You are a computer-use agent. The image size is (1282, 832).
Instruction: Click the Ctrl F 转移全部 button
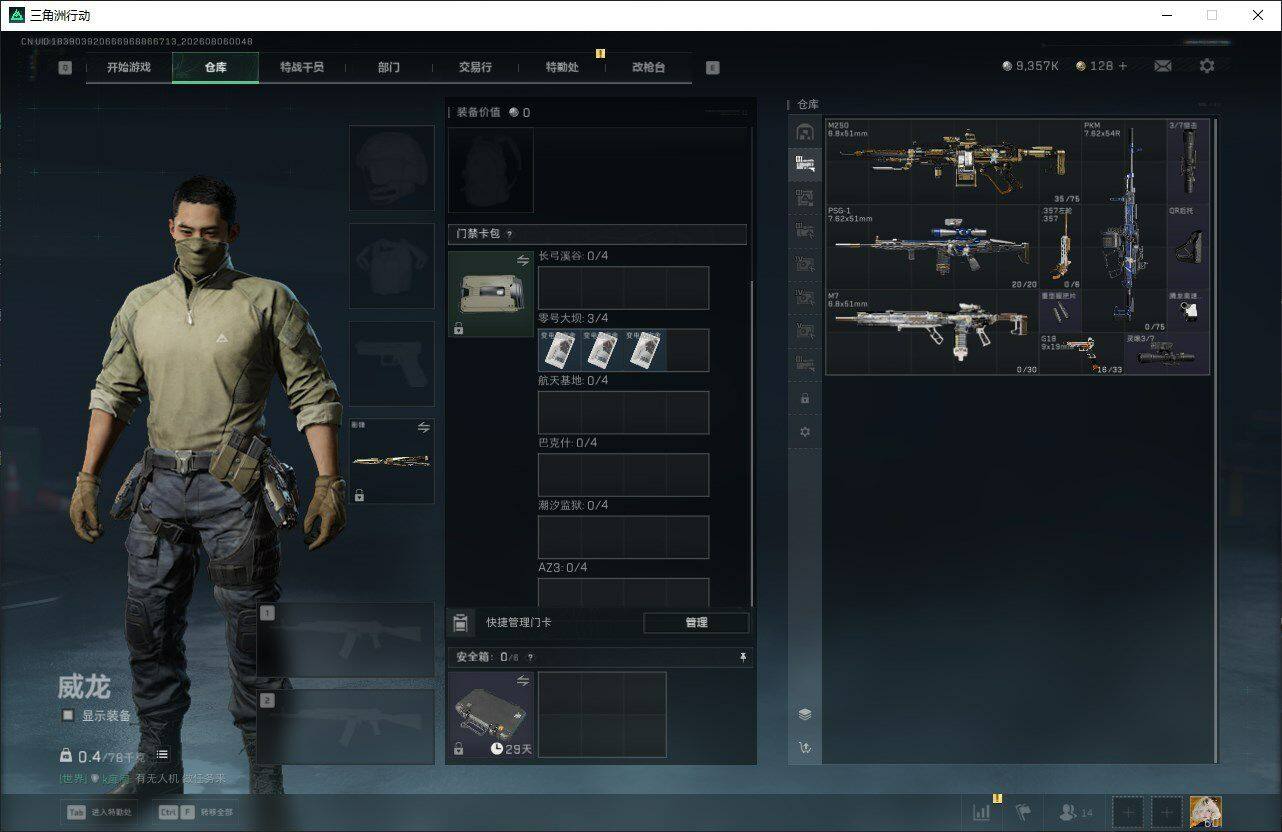coord(196,812)
